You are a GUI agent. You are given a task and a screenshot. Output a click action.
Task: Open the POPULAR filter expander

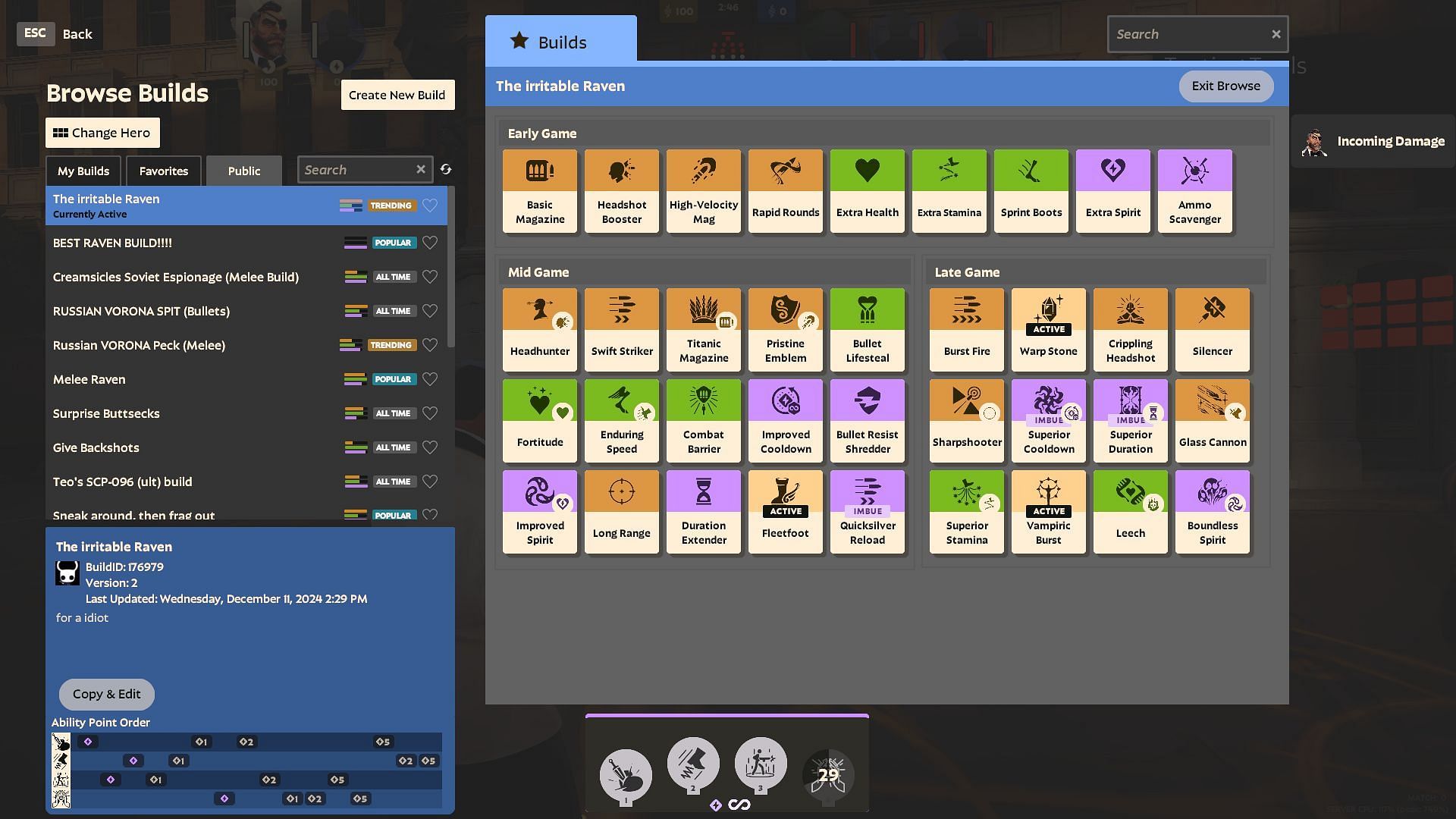click(x=393, y=243)
